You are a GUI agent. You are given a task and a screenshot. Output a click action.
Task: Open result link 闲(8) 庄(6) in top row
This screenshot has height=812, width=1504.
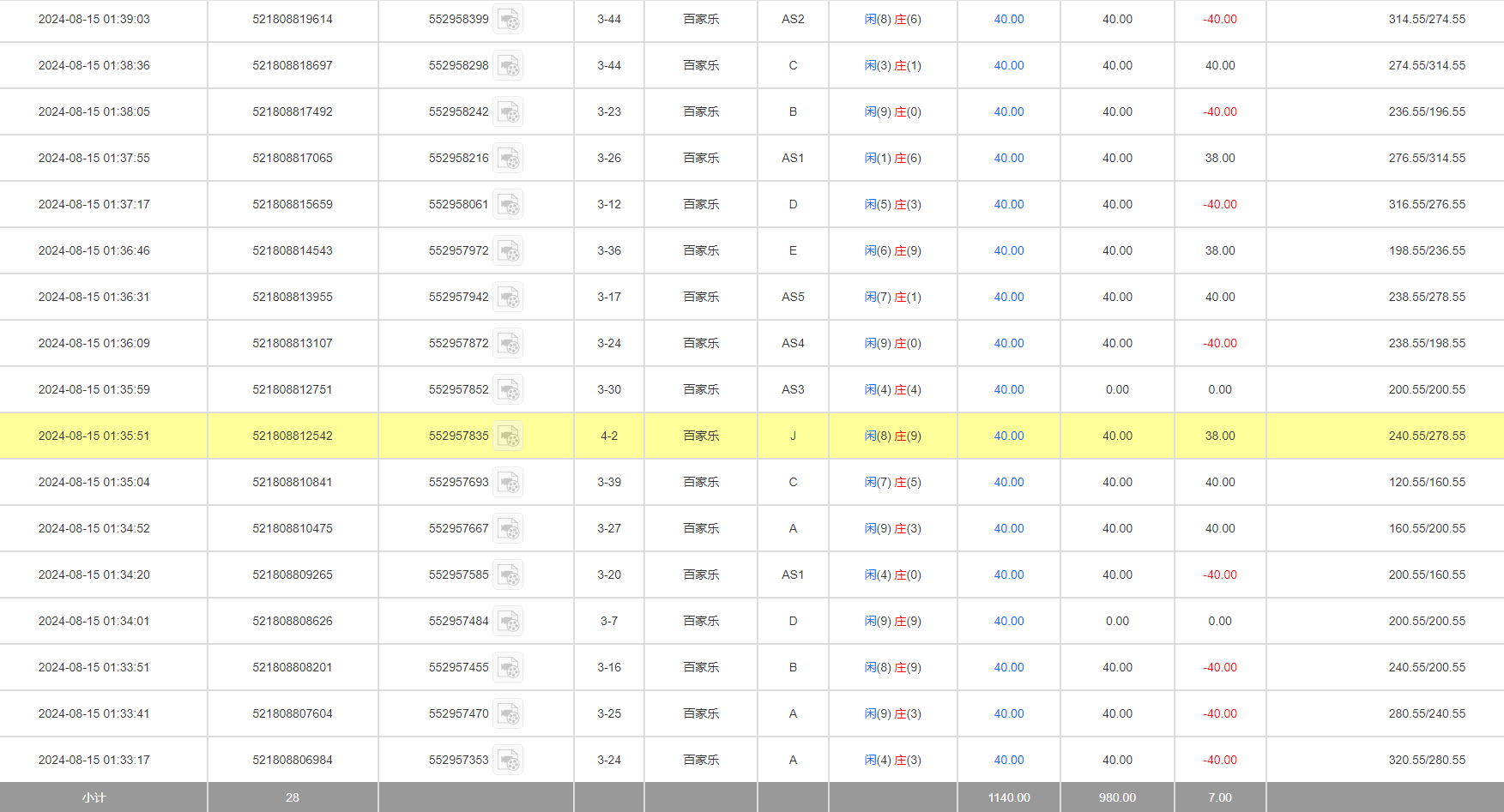pos(892,19)
